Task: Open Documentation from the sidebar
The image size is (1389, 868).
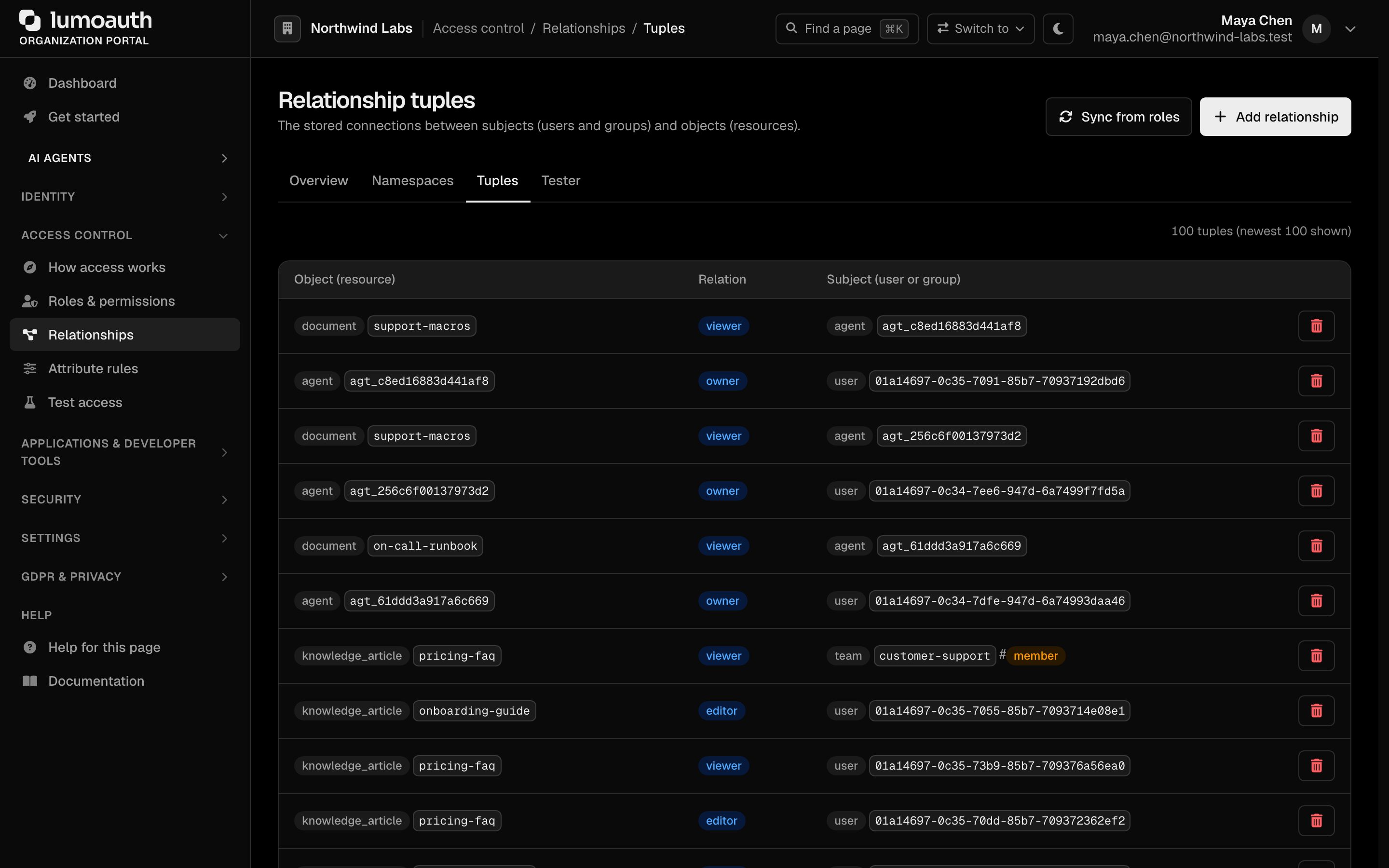Action: [124, 681]
